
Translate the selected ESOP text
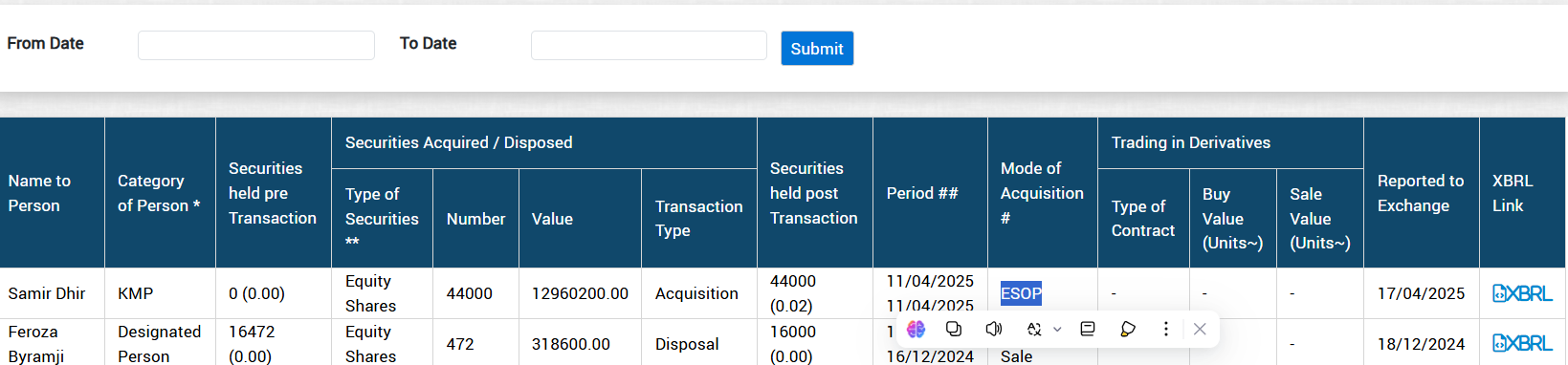click(1034, 329)
